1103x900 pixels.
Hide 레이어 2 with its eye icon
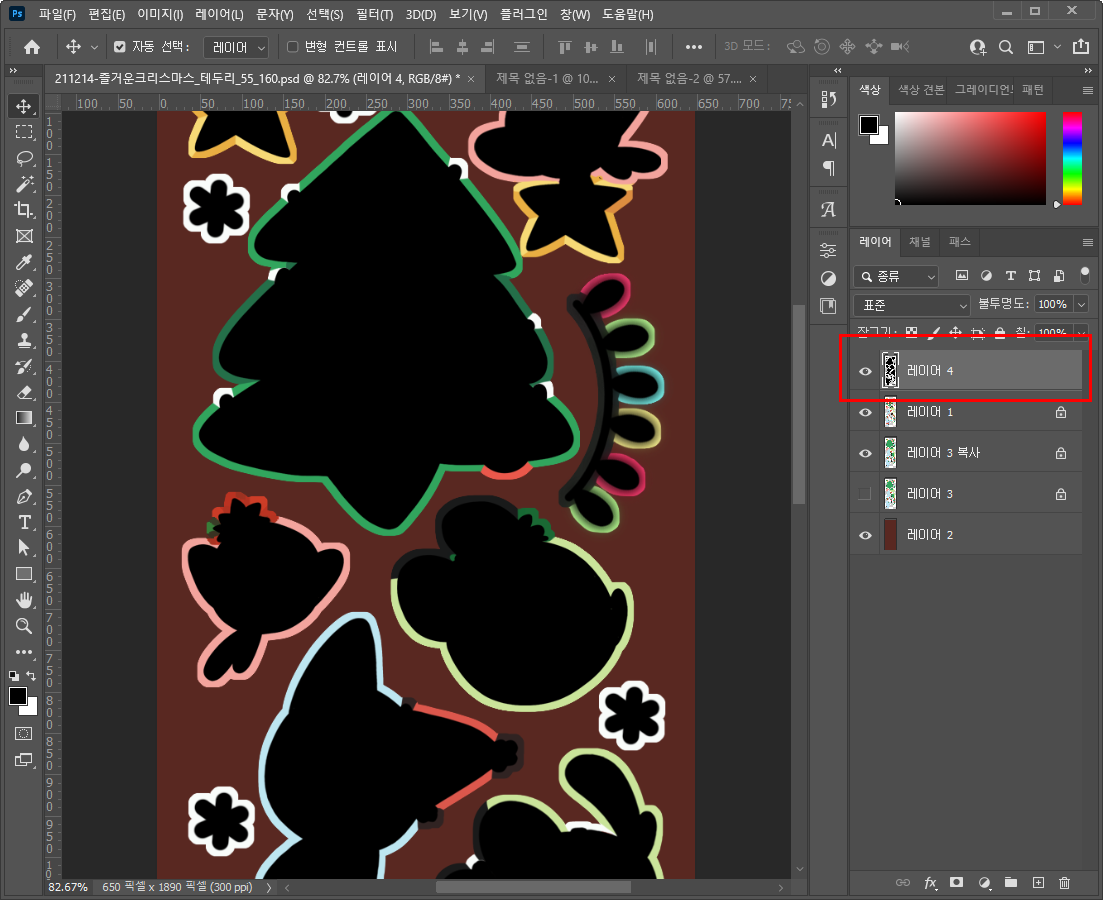pyautogui.click(x=865, y=535)
